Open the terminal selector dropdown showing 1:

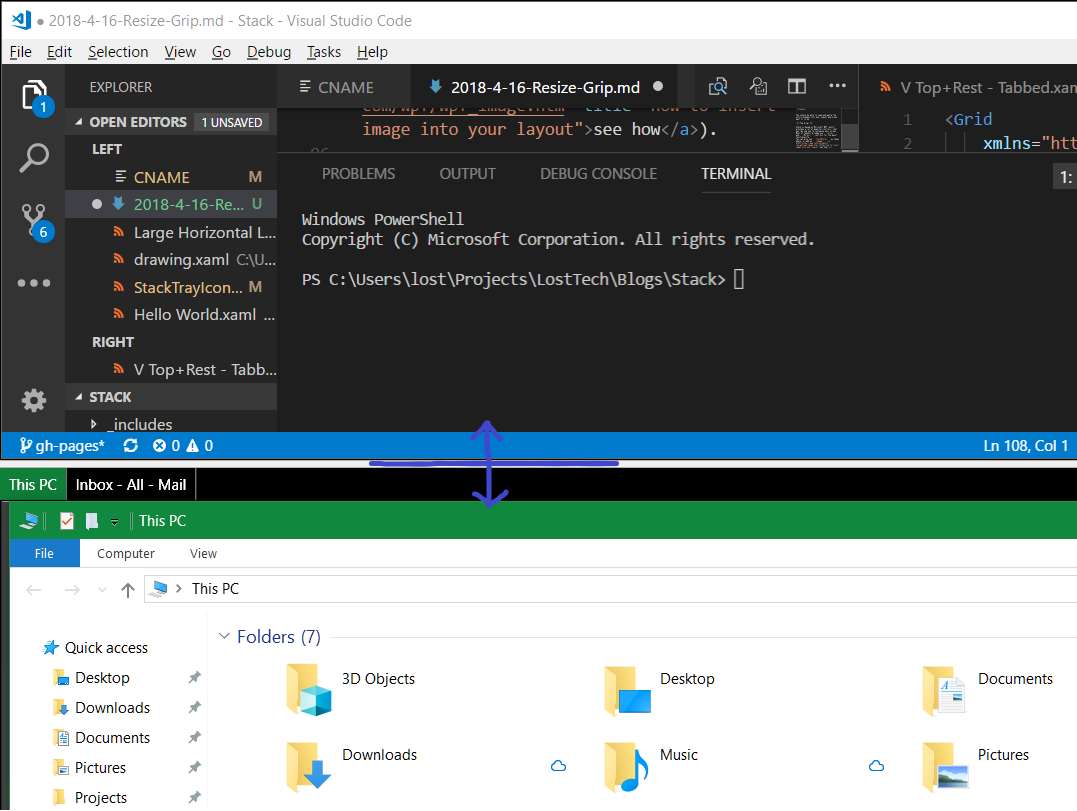click(x=1065, y=176)
